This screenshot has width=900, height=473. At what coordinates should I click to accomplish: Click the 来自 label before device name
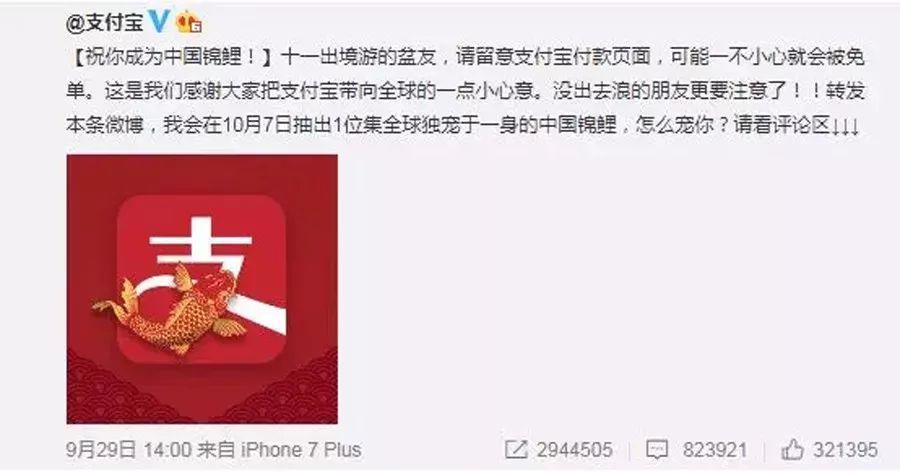(x=216, y=449)
